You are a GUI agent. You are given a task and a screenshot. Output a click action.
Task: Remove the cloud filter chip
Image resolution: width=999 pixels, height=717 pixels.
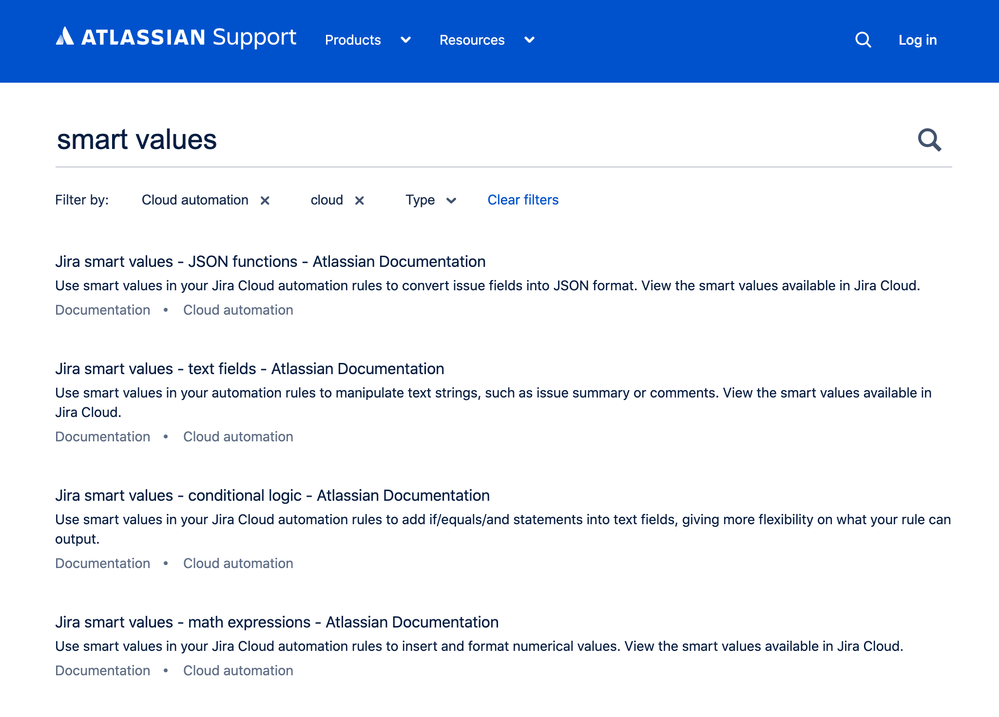pos(359,201)
